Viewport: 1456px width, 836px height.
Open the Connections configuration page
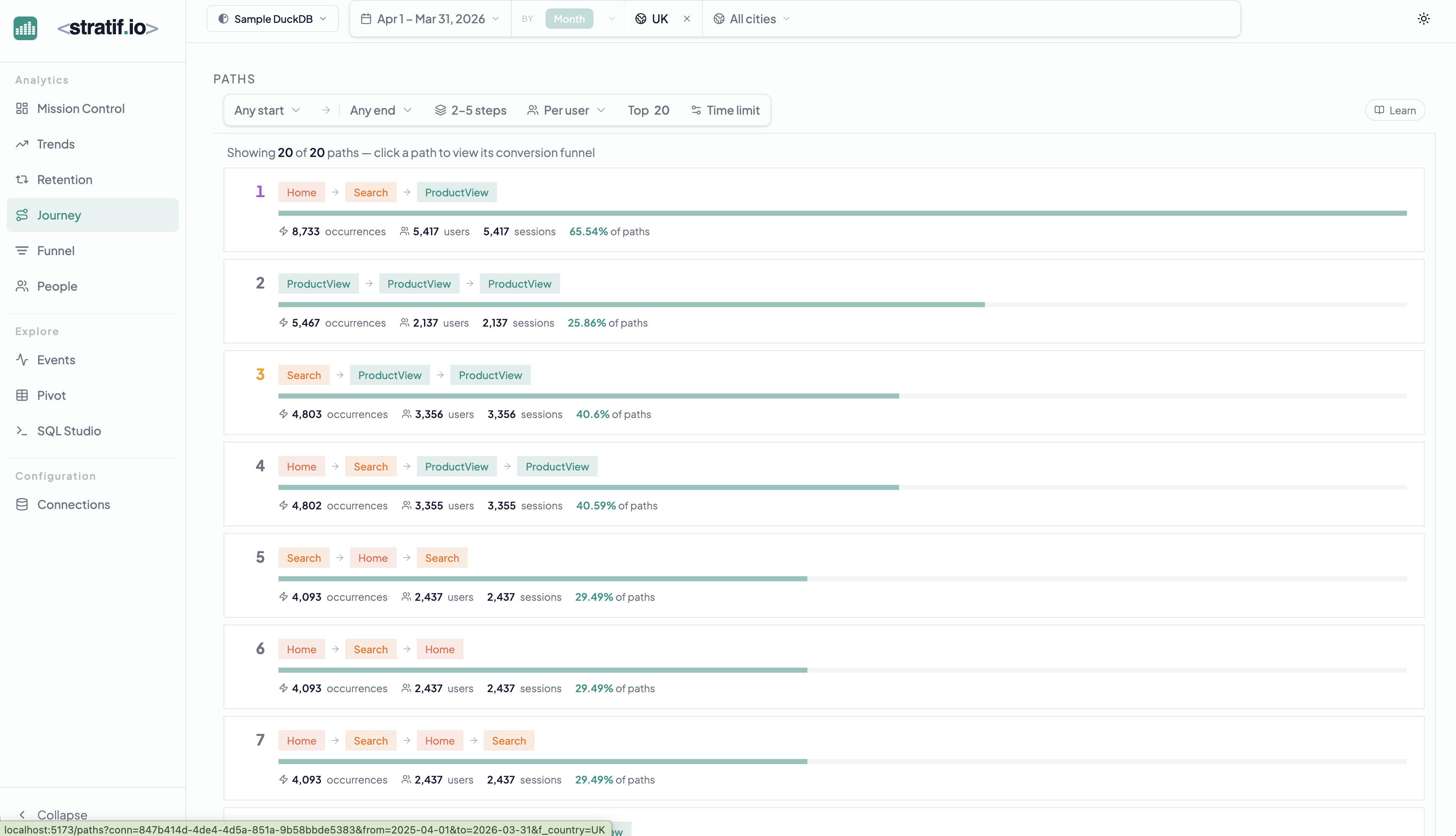[x=92, y=505]
